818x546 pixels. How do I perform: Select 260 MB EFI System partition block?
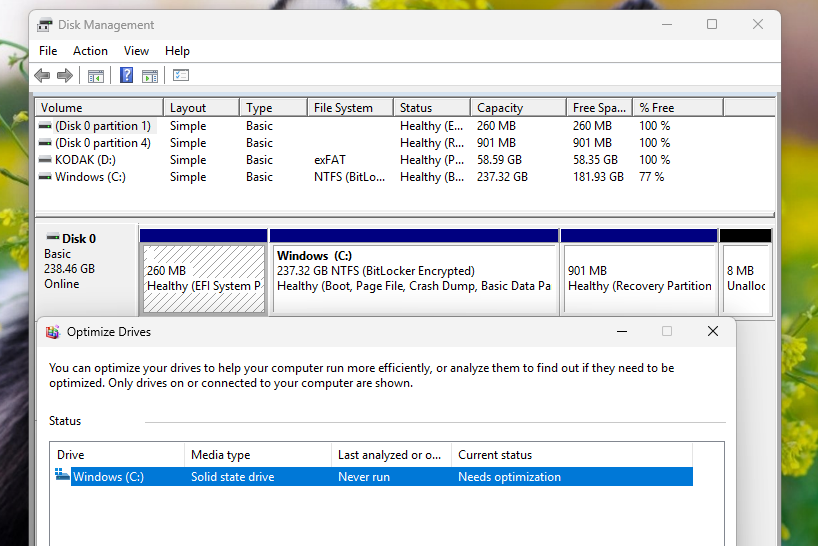[x=204, y=278]
